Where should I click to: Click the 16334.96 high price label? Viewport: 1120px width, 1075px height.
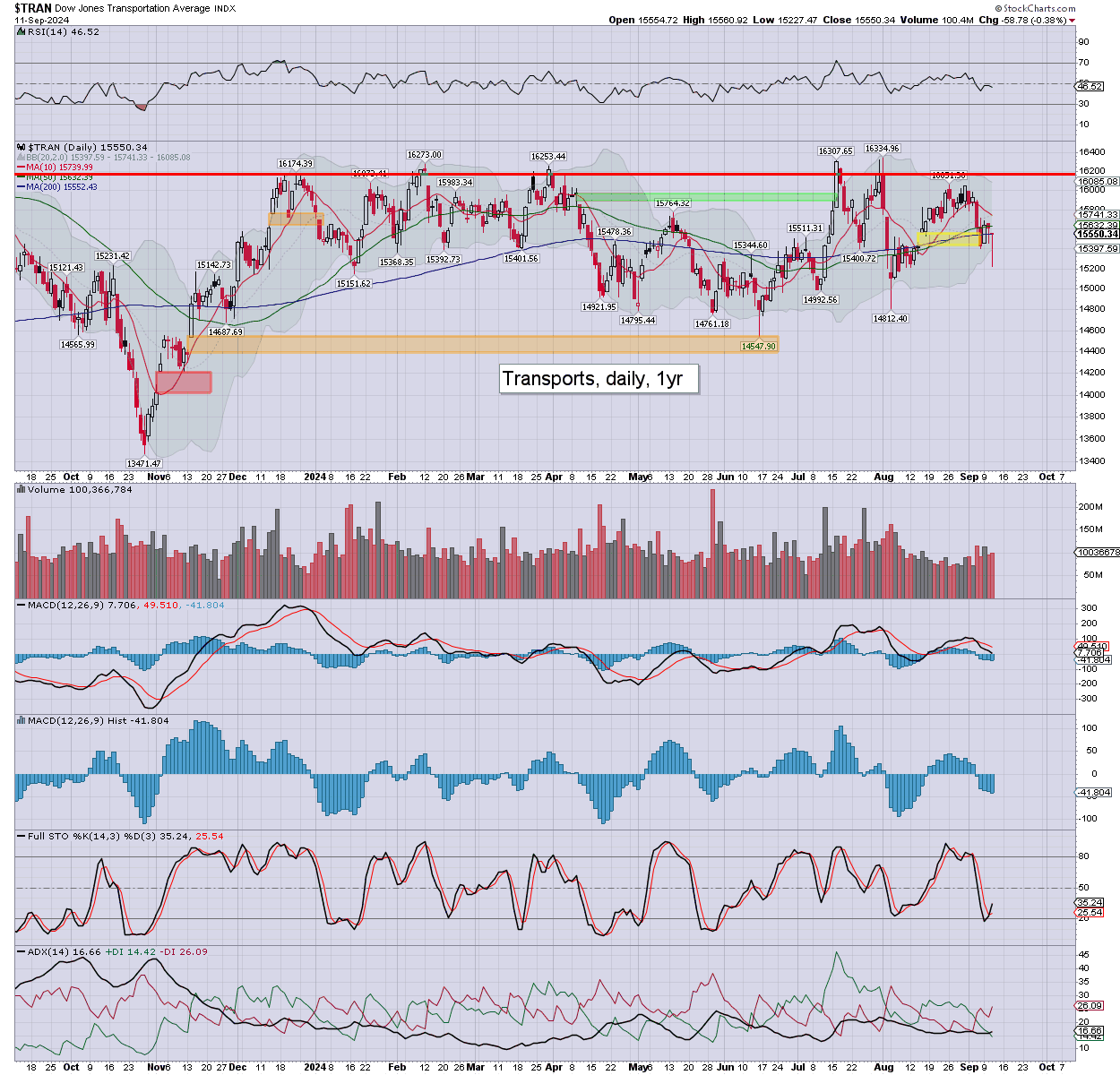[882, 149]
